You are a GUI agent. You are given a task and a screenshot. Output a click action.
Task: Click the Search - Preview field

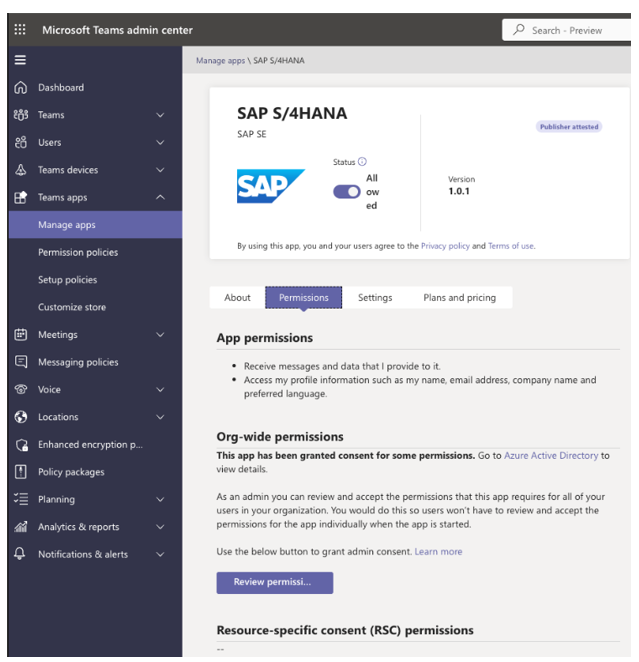click(565, 30)
